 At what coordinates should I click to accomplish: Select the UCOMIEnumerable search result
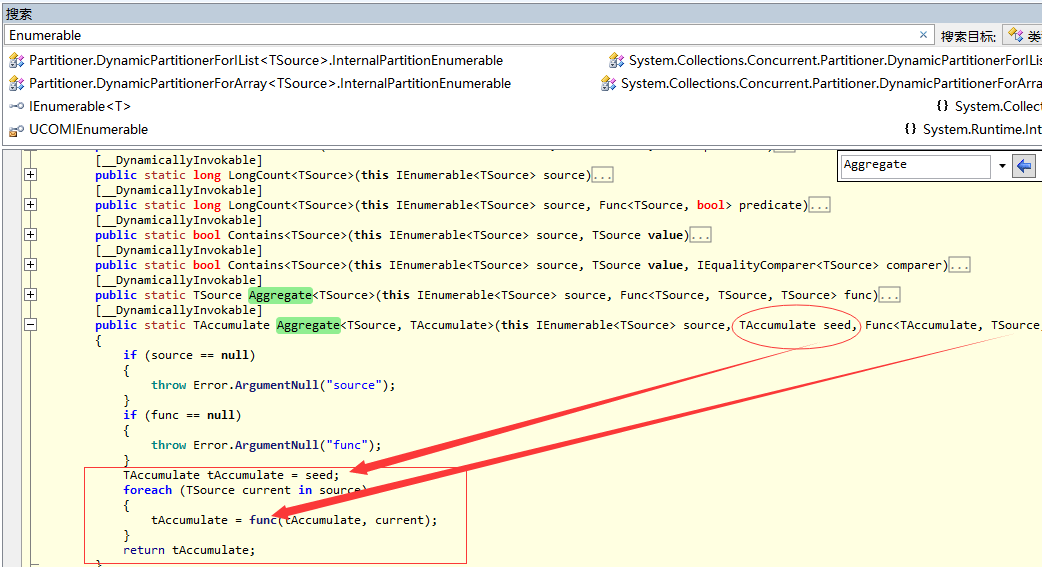tap(88, 130)
